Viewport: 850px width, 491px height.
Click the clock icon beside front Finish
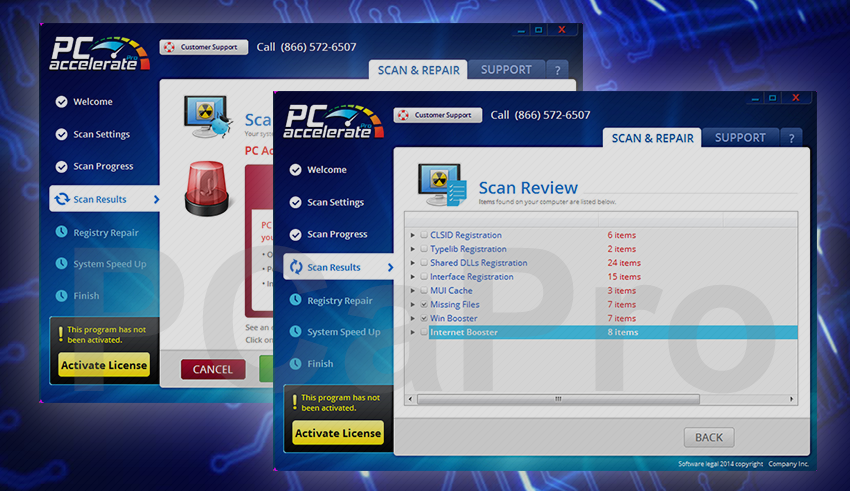tap(295, 363)
